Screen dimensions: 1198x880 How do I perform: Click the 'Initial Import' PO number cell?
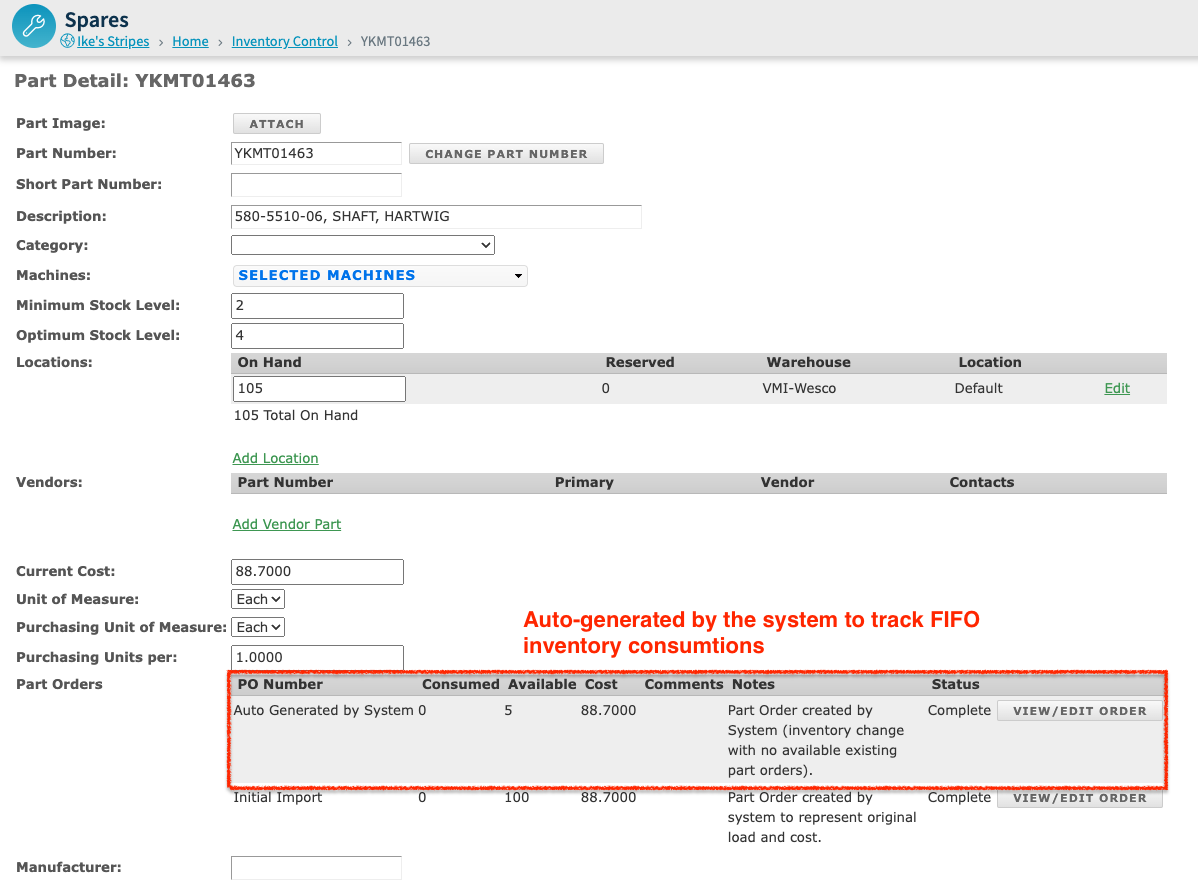coord(277,798)
